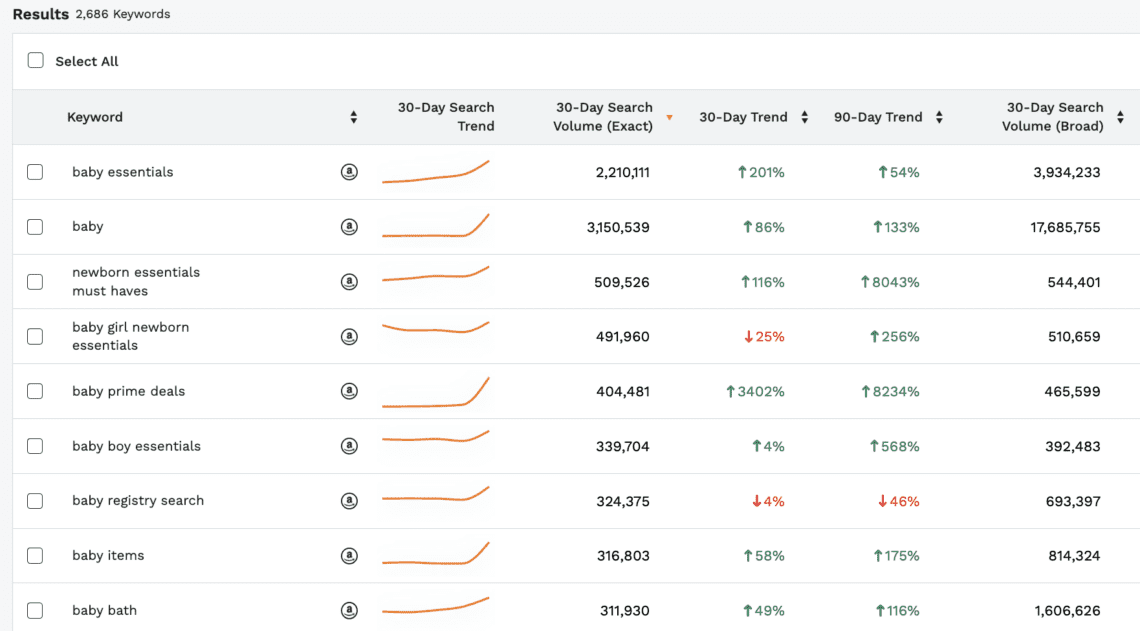Open Amazon icon for baby registry search
The height and width of the screenshot is (631, 1140).
349,501
